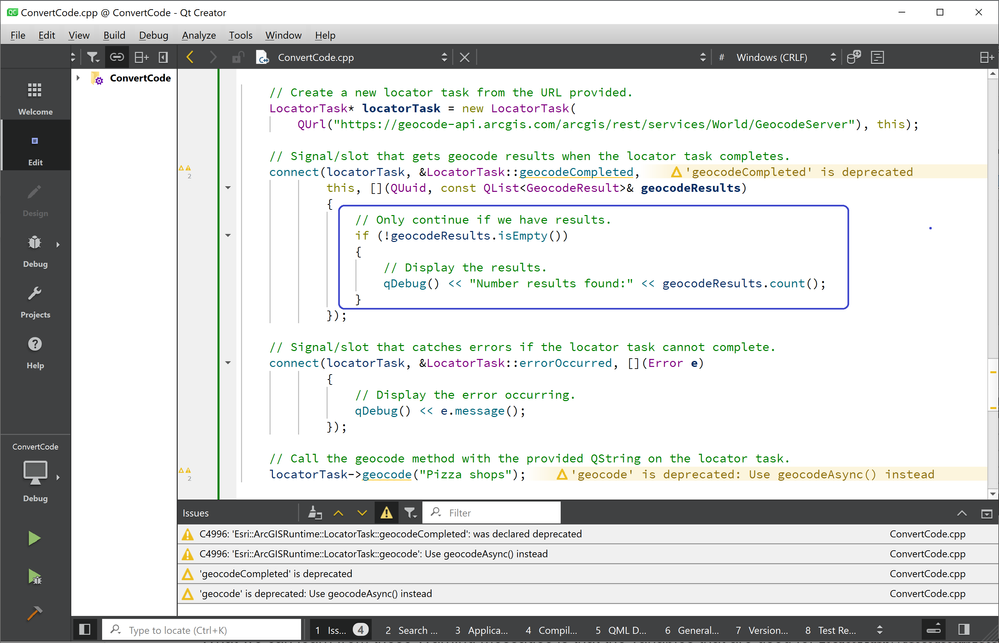Click the green Run button
Viewport: 999px width, 643px height.
(x=35, y=538)
